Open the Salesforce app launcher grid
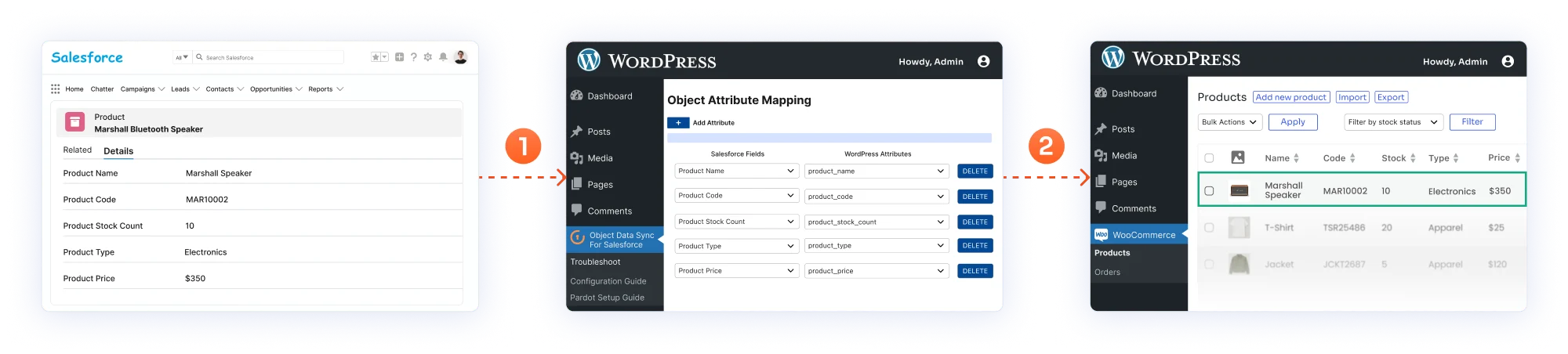Screen dimensions: 1568x354 coord(55,89)
